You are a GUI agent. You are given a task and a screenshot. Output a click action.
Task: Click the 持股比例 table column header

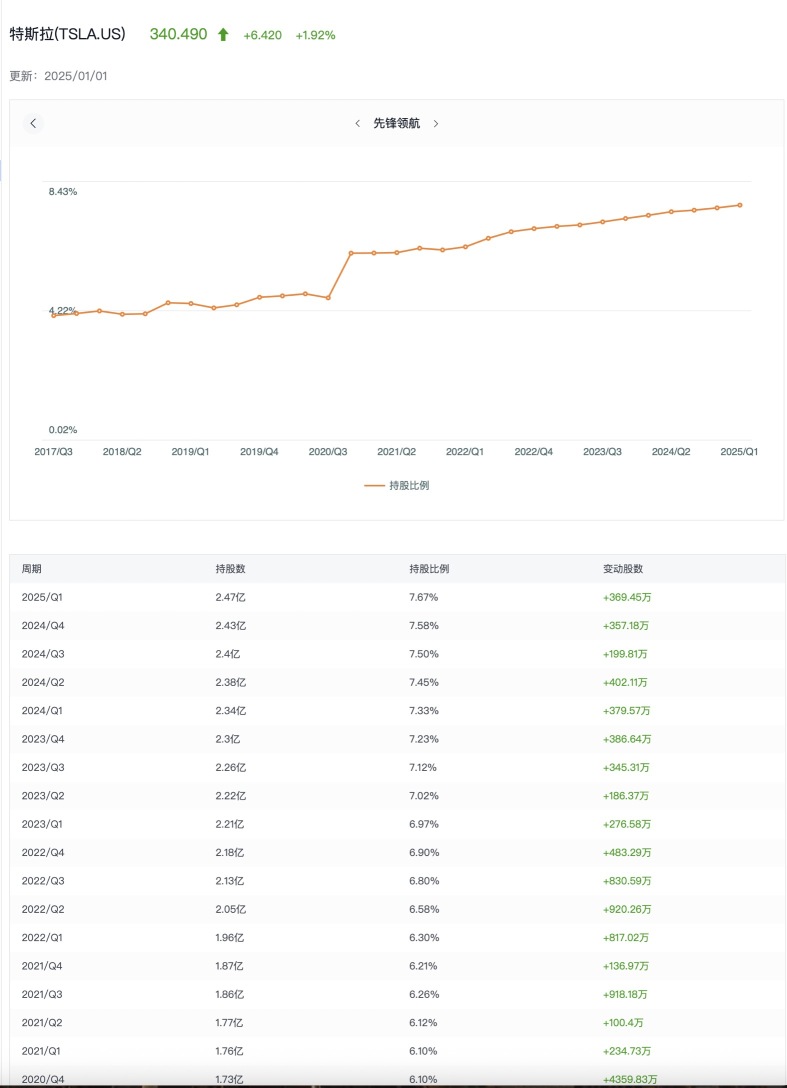pyautogui.click(x=429, y=569)
